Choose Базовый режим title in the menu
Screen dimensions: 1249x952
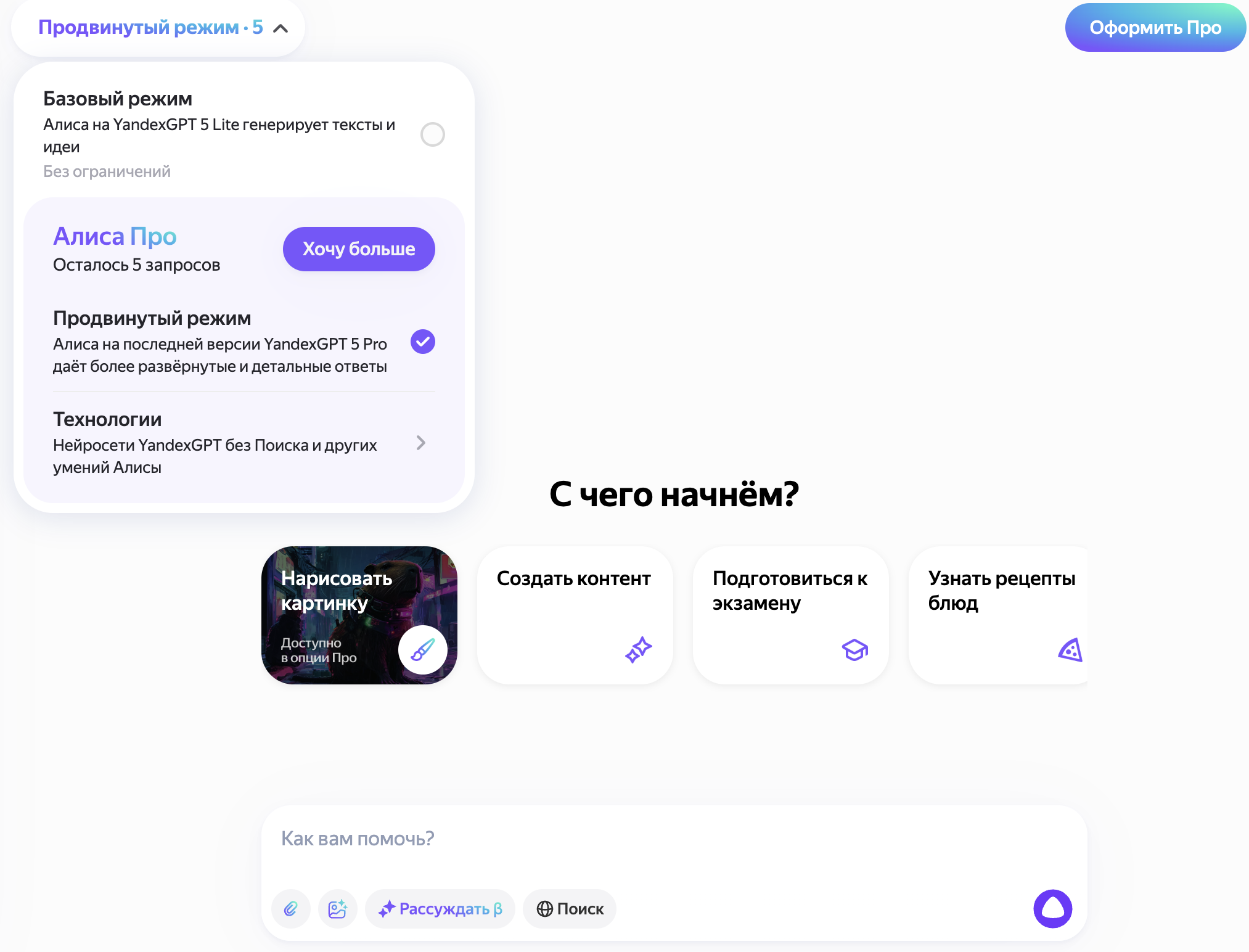coord(118,99)
